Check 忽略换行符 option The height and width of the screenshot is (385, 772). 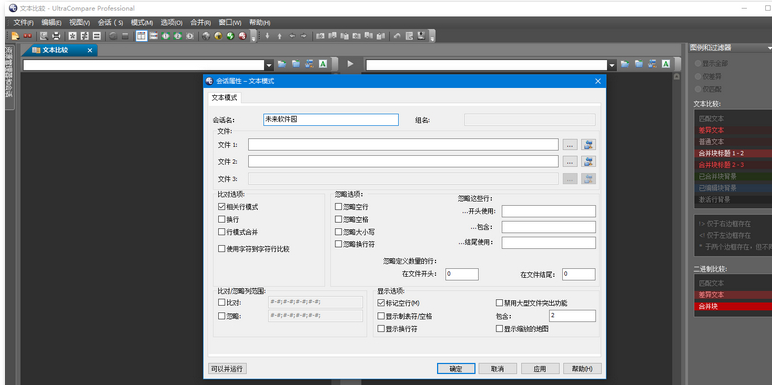(338, 244)
